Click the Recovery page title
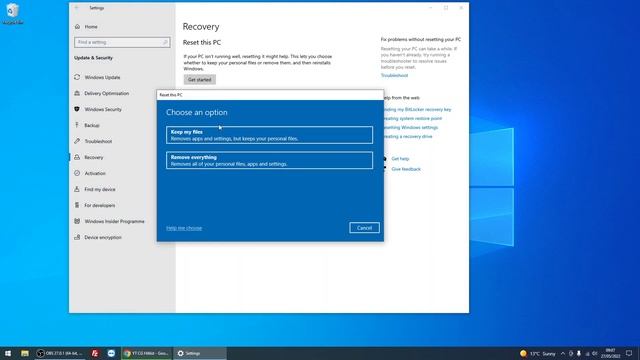Image resolution: width=640 pixels, height=360 pixels. (201, 27)
